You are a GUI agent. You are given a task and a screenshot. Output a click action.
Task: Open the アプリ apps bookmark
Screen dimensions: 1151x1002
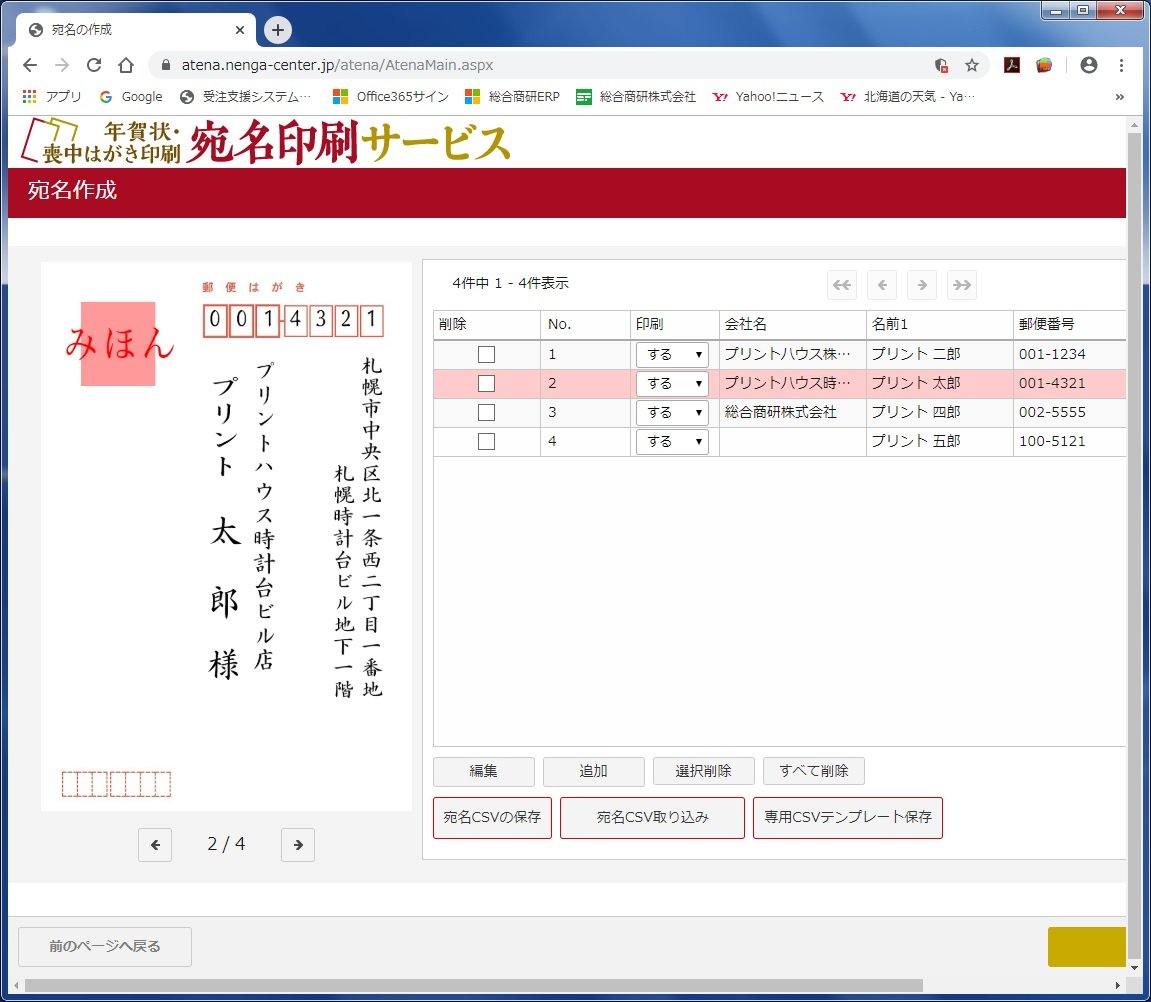click(x=51, y=96)
